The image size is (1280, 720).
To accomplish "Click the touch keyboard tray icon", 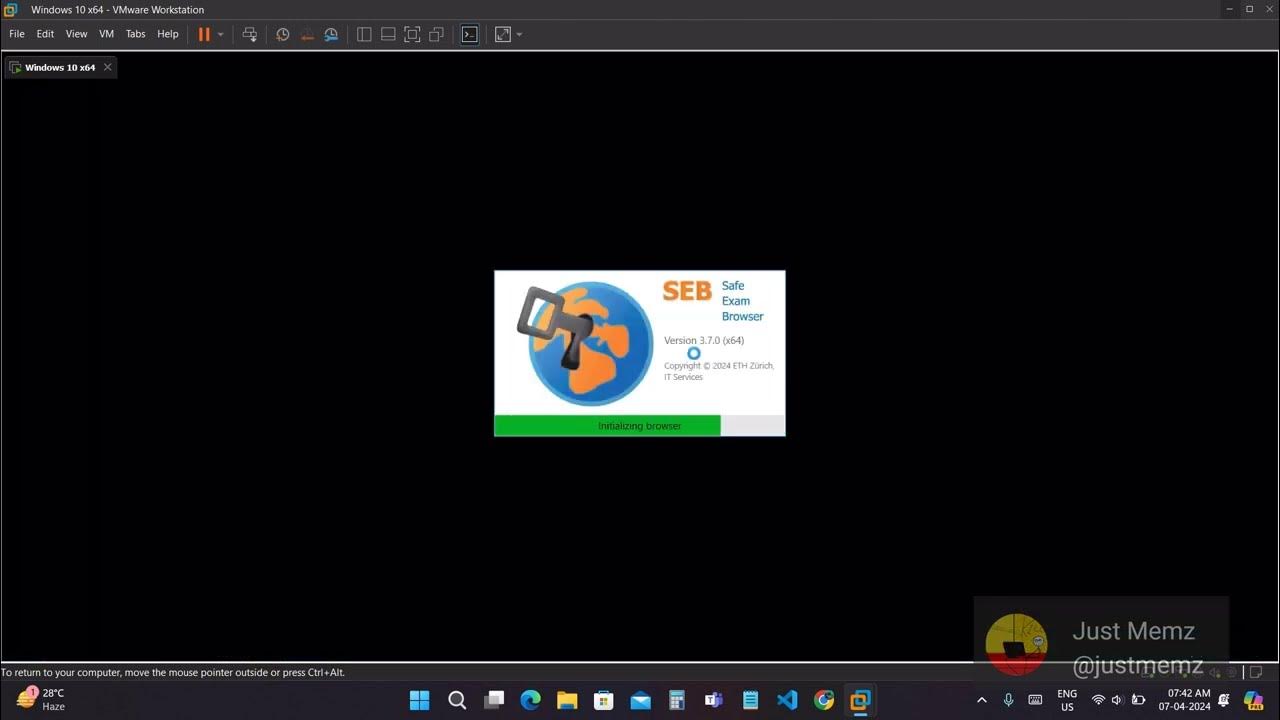I will click(1035, 700).
